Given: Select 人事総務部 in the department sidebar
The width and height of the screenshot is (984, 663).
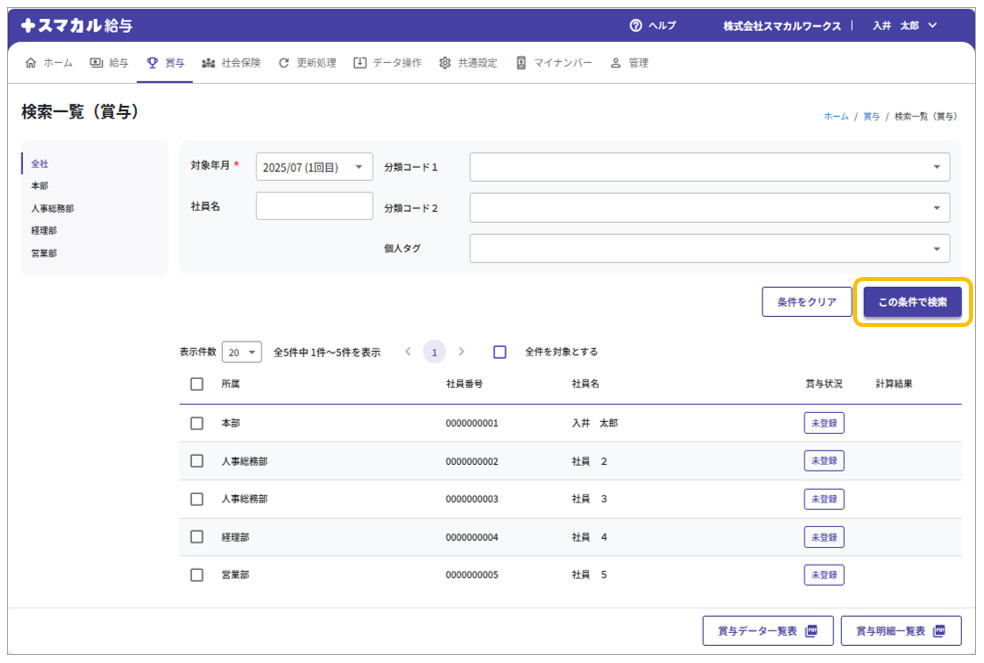Looking at the screenshot, I should tap(52, 208).
